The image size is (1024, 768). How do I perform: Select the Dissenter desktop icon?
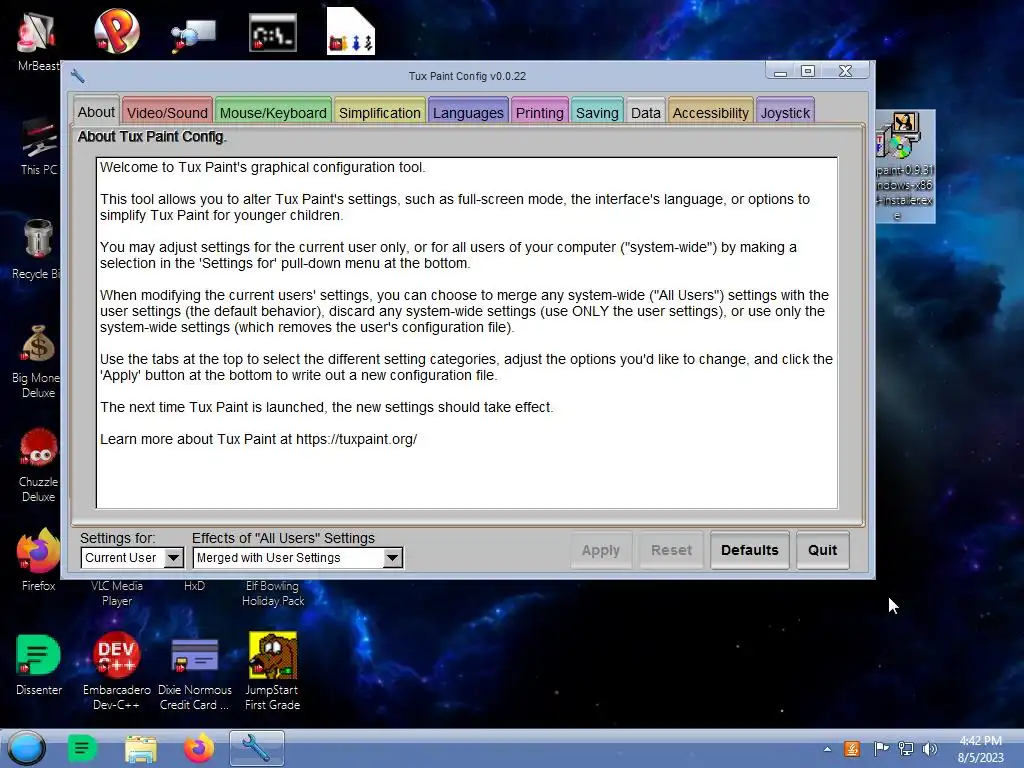[39, 664]
